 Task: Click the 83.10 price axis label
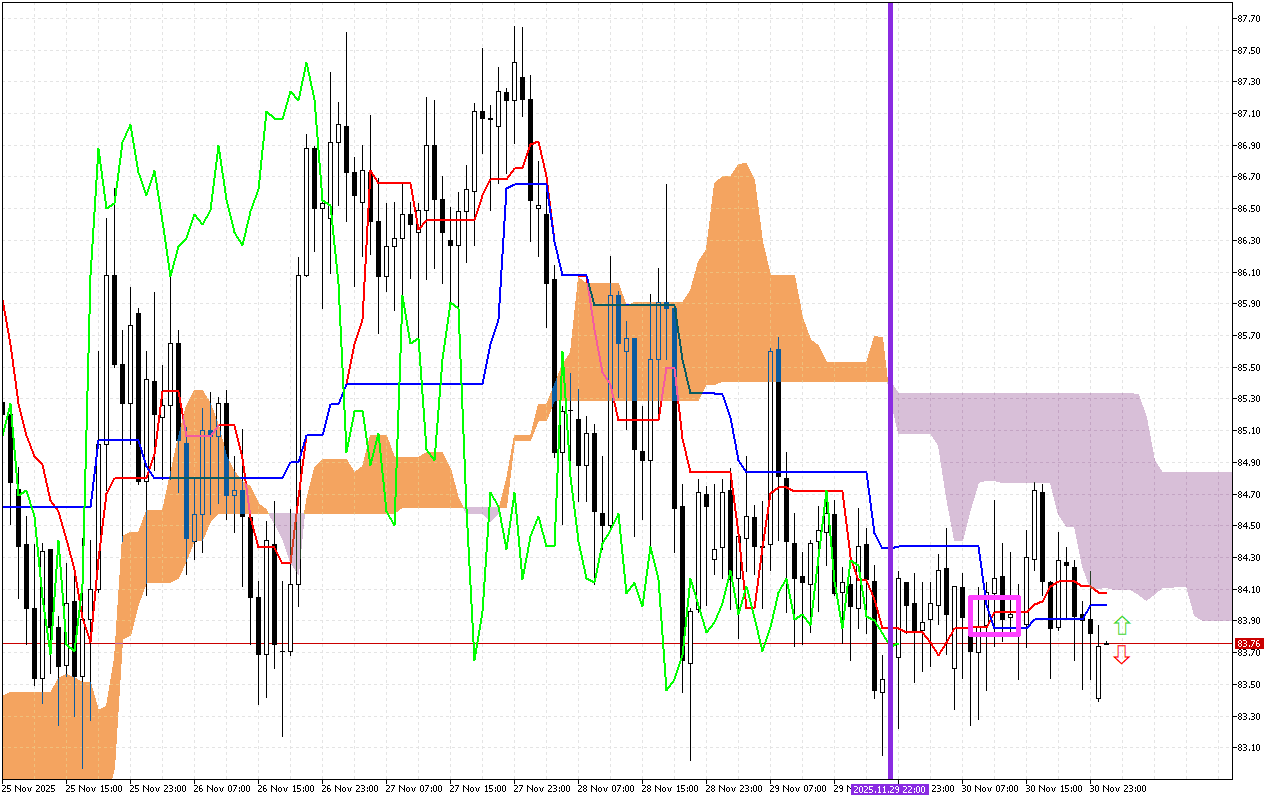pos(1247,747)
